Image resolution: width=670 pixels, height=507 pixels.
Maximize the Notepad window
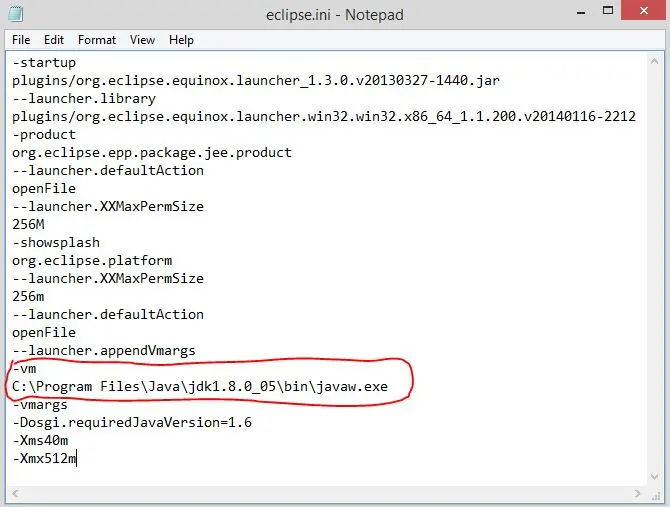click(608, 10)
